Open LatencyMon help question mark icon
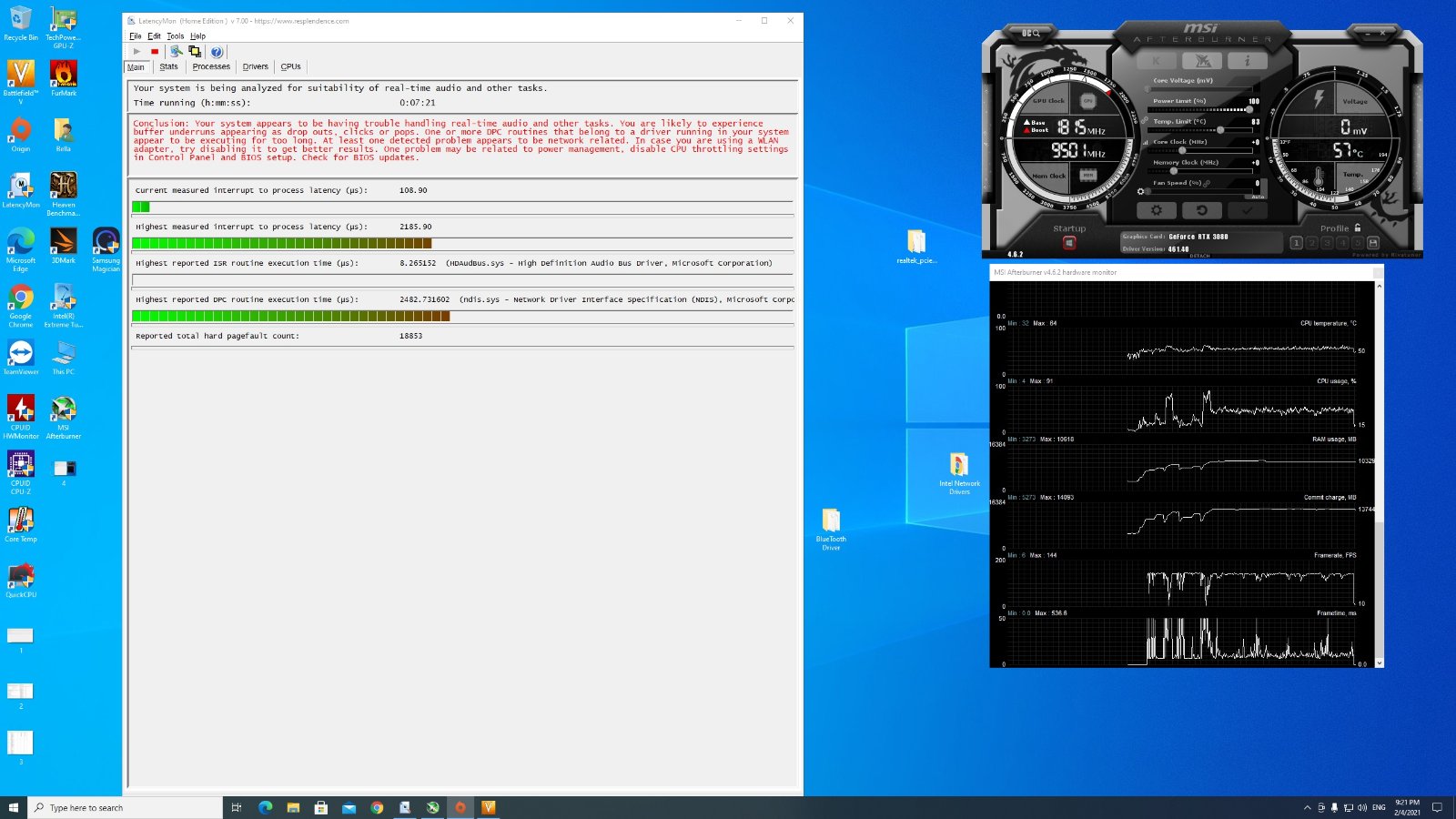The height and width of the screenshot is (819, 1456). point(217,52)
